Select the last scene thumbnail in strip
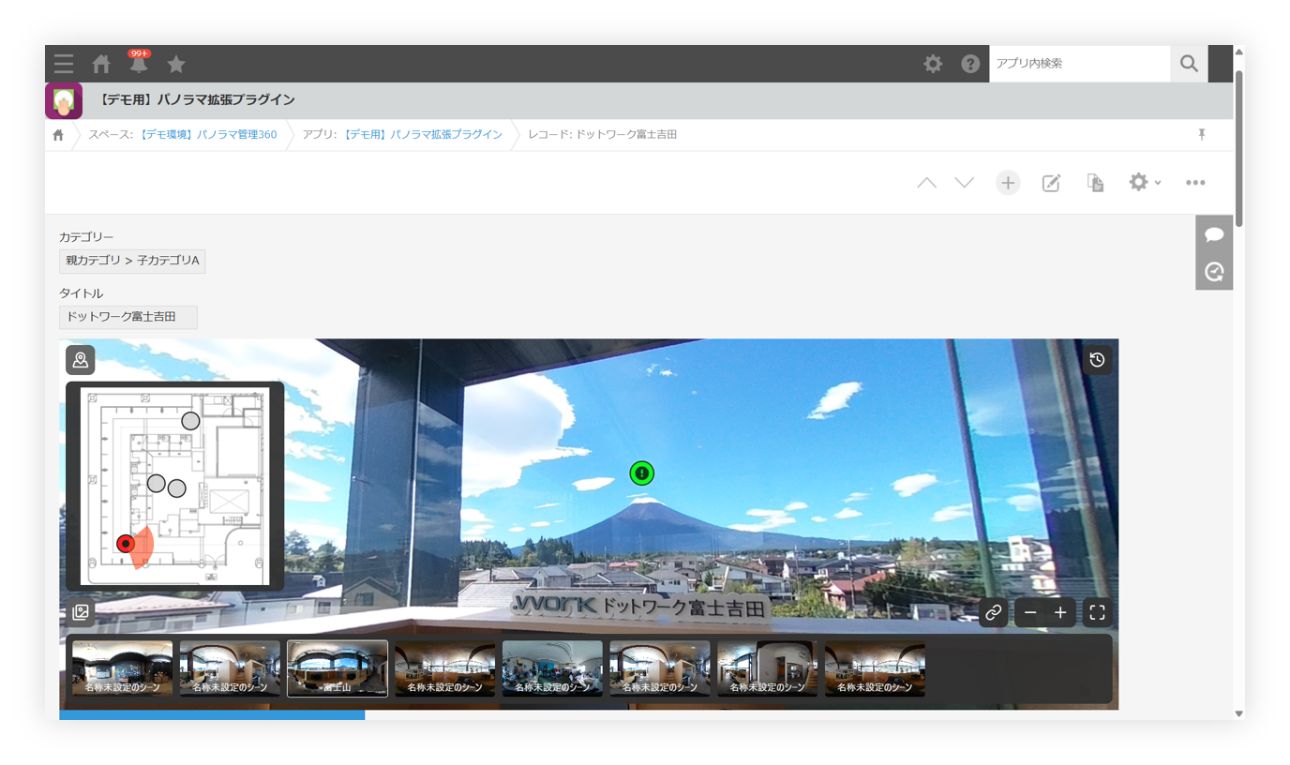This screenshot has width=1290, height=765. click(x=875, y=668)
